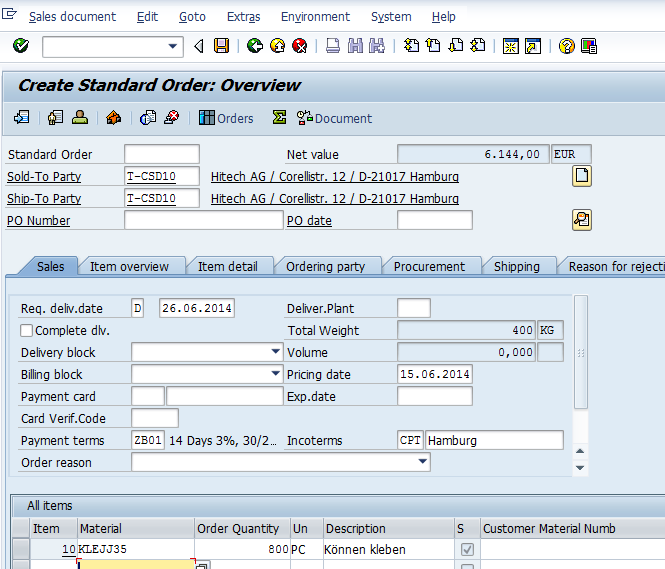
Task: Click the Deliver.Plant input field
Action: coord(414,308)
